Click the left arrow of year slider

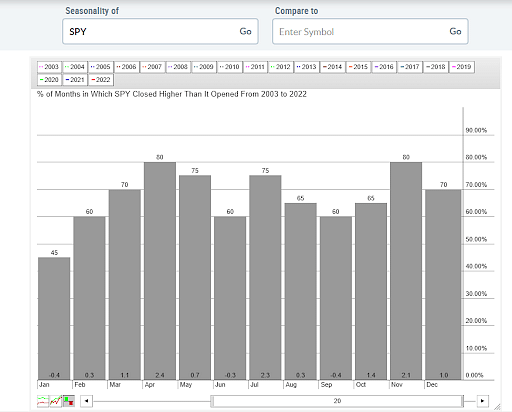(87, 401)
